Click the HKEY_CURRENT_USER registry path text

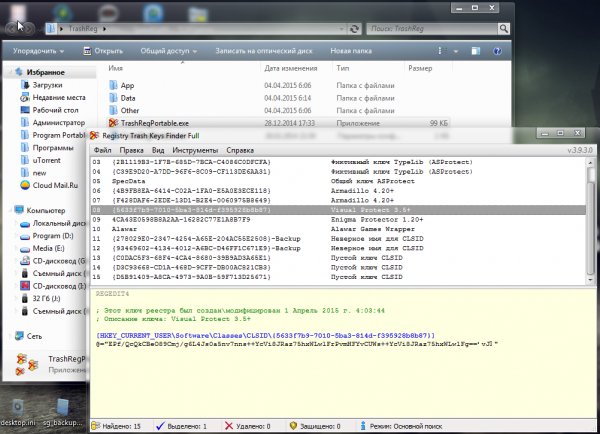(266, 336)
